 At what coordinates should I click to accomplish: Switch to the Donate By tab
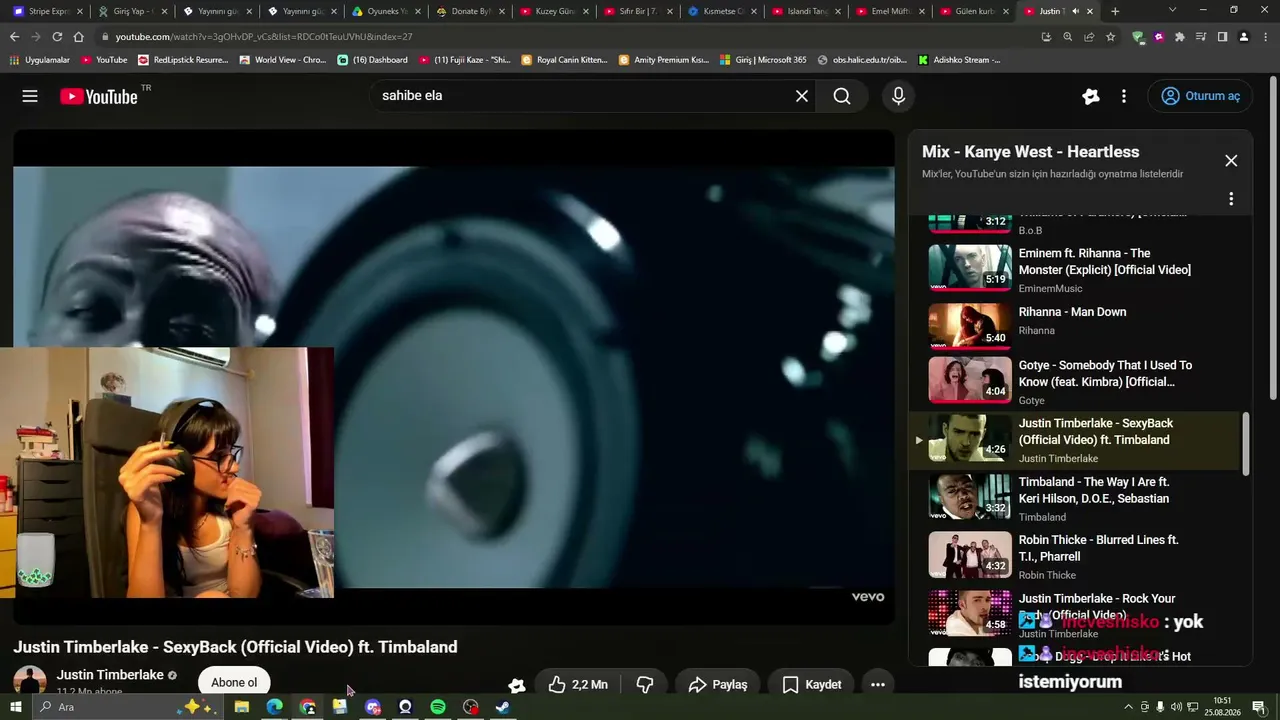(x=469, y=11)
